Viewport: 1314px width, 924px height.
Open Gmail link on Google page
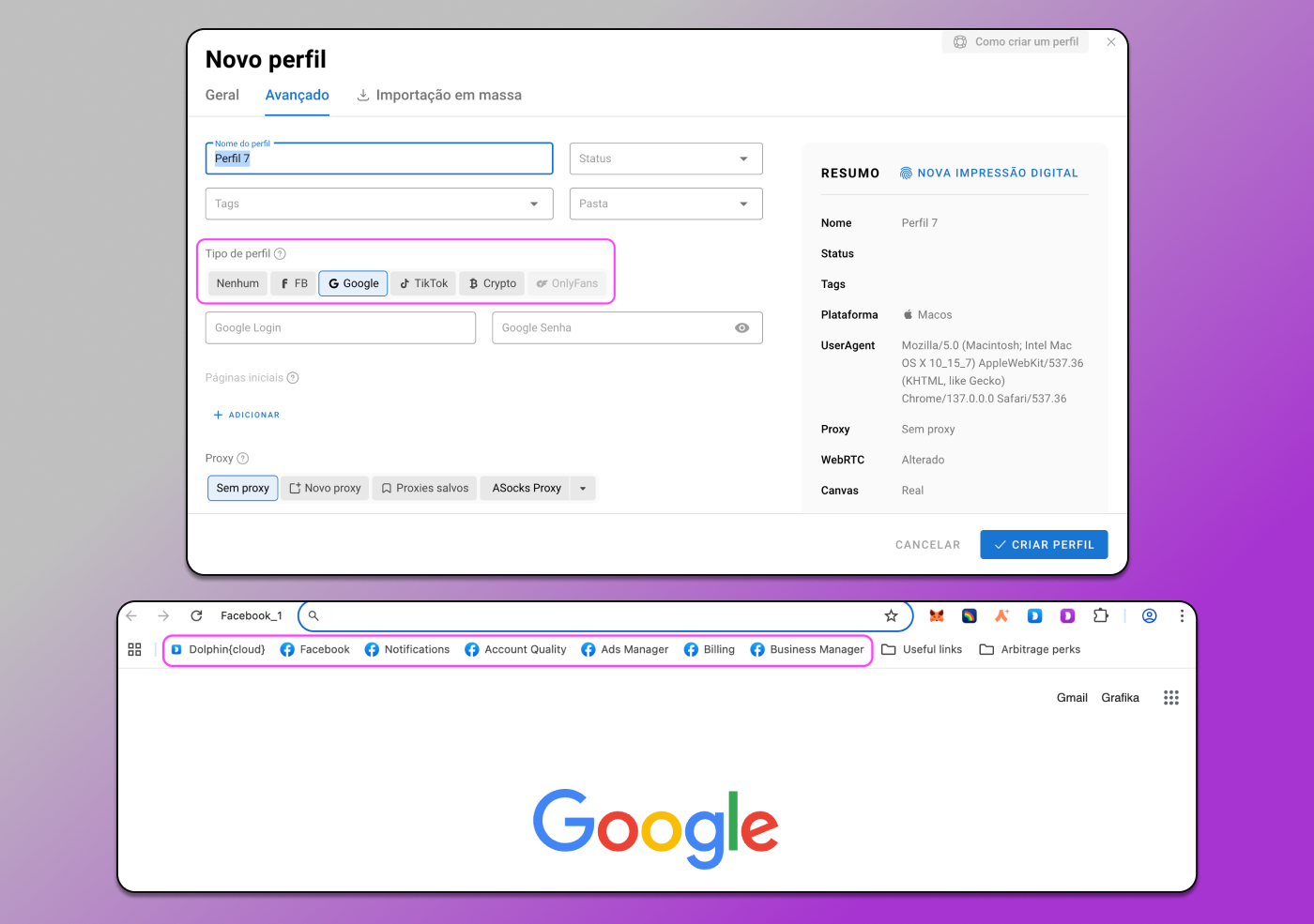(1072, 698)
